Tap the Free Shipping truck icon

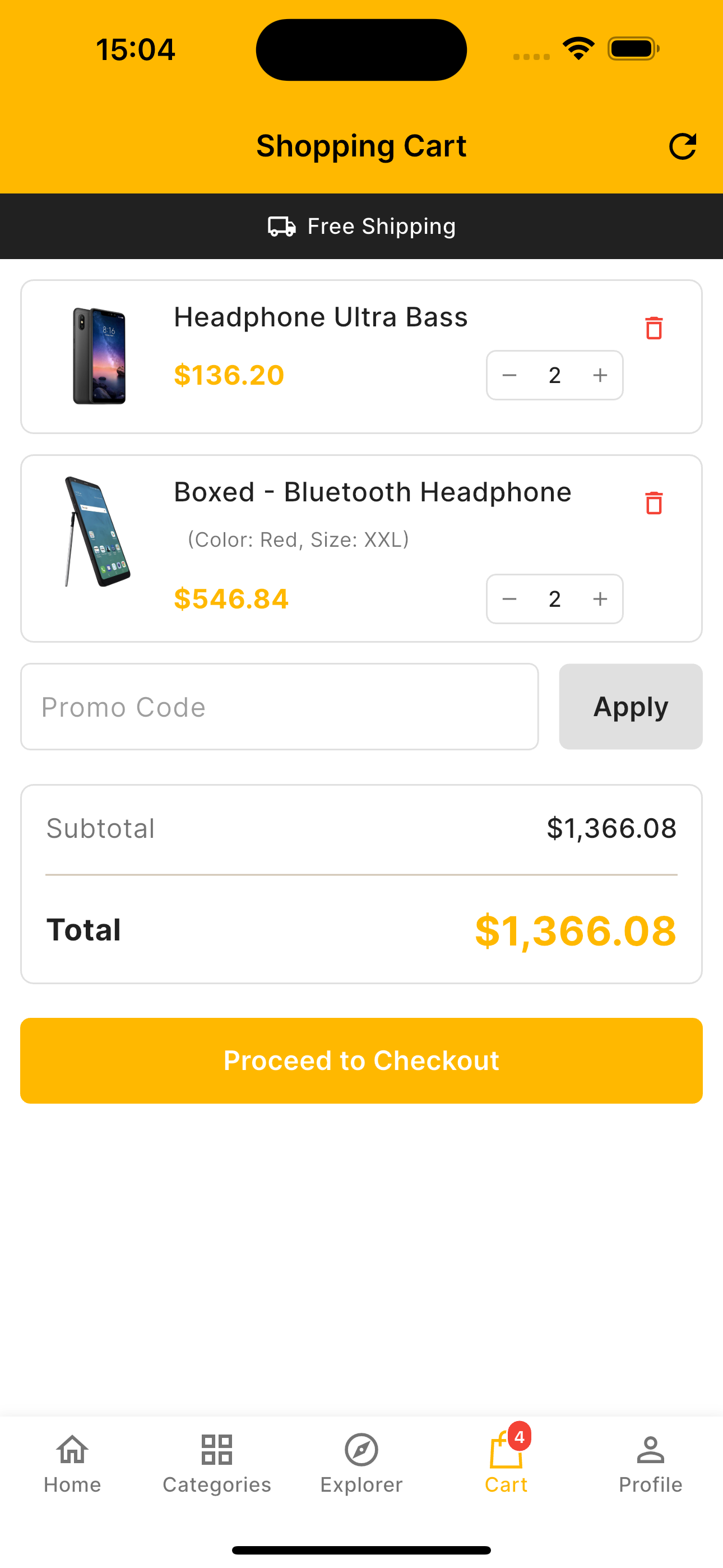282,227
